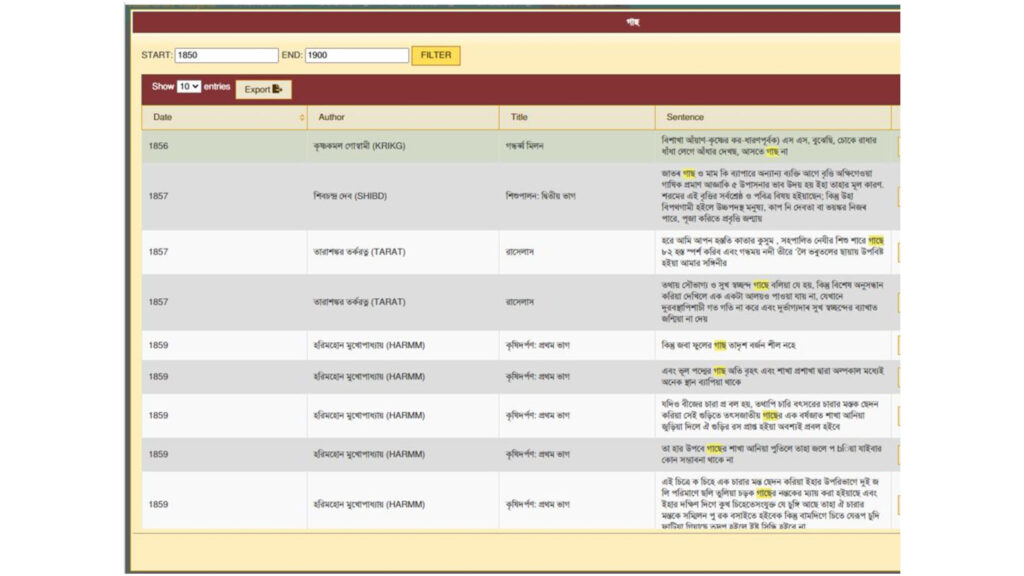The image size is (1024, 576).
Task: Click the START year input field
Action: (x=226, y=56)
